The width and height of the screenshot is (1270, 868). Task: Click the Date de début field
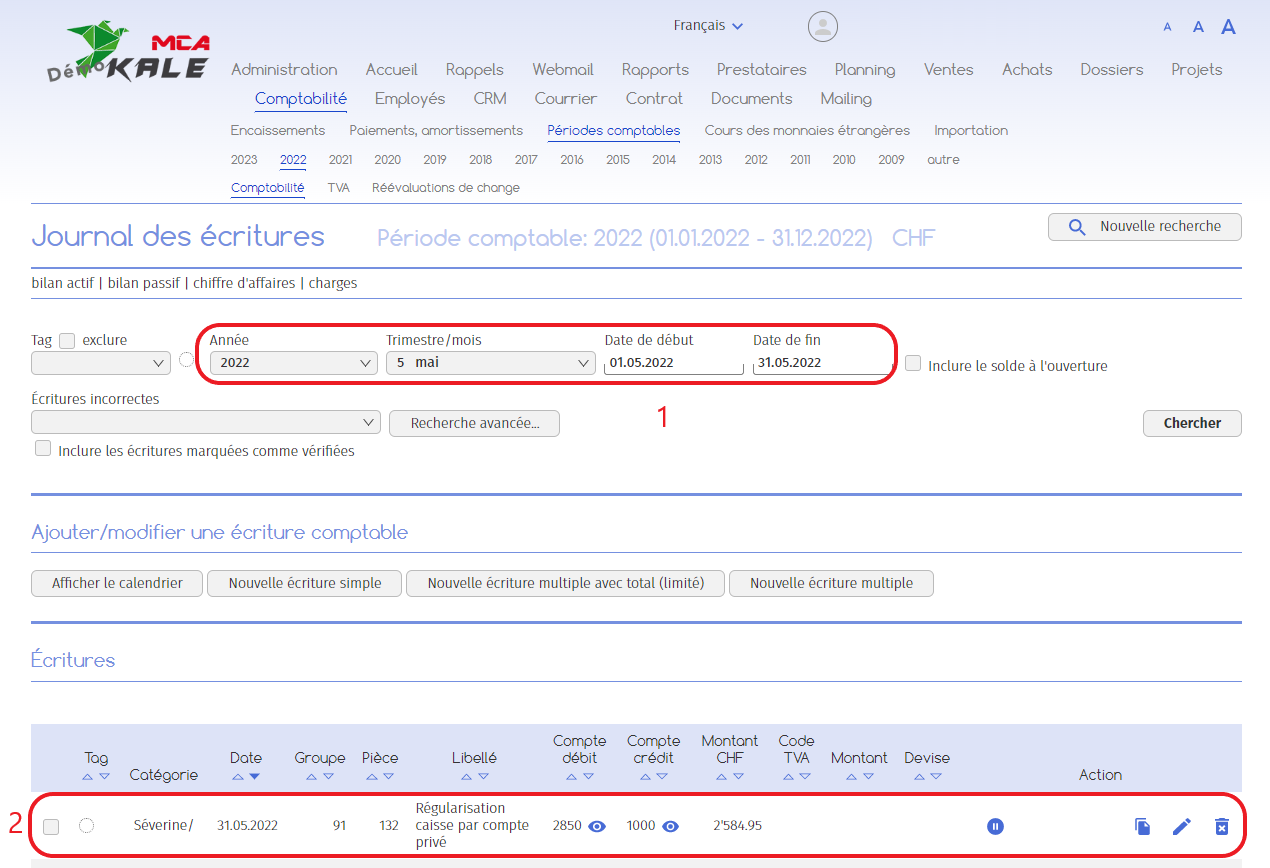(x=674, y=363)
